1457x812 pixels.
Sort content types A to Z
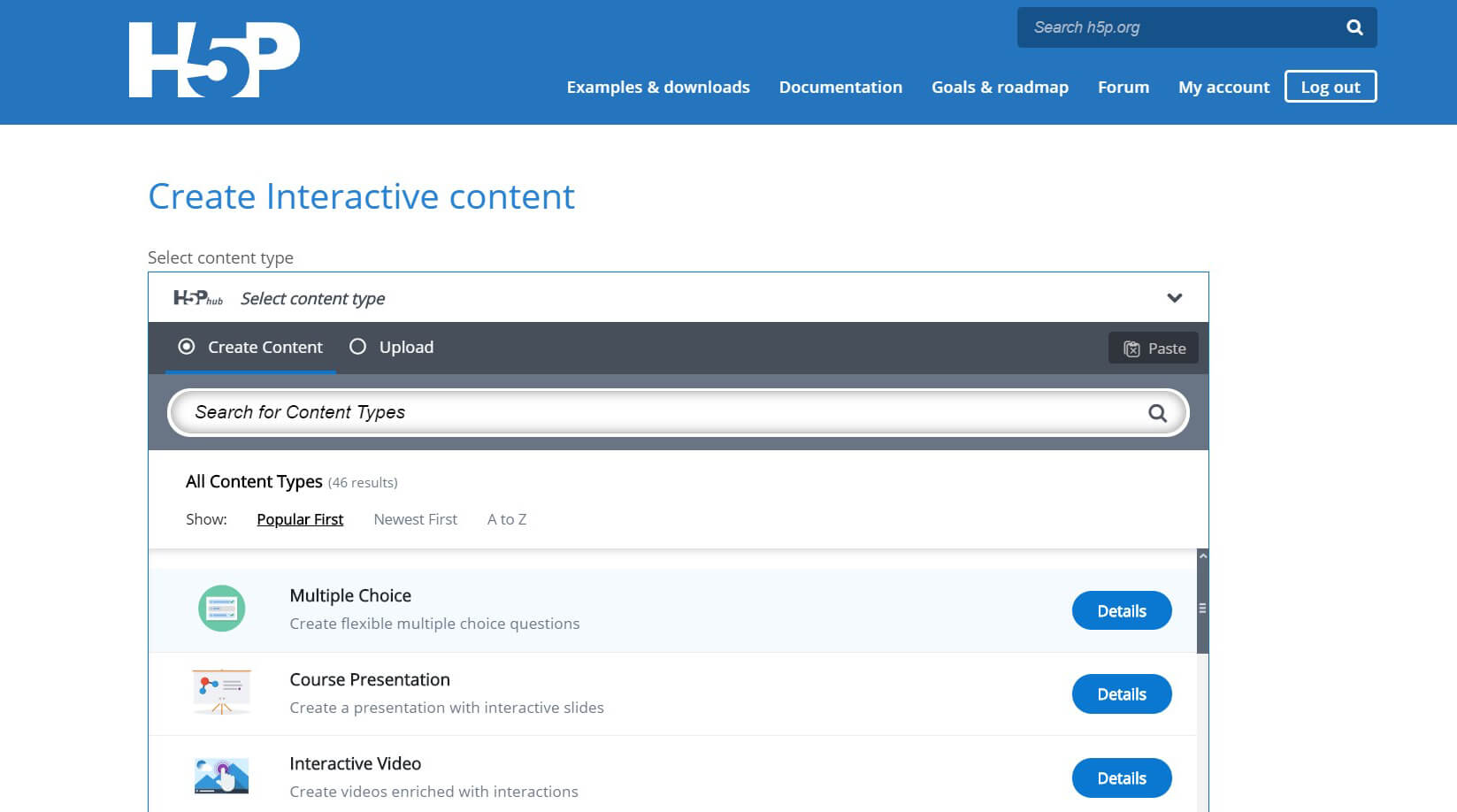507,519
